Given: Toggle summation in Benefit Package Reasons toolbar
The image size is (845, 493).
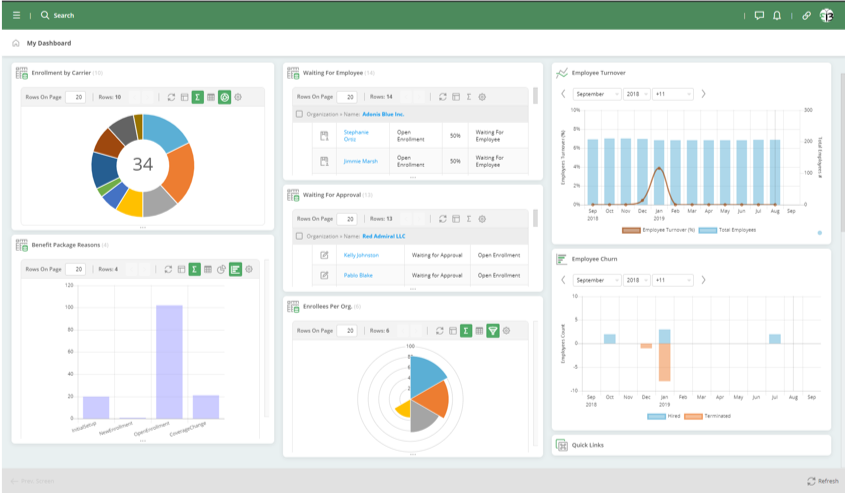Looking at the screenshot, I should point(196,269).
